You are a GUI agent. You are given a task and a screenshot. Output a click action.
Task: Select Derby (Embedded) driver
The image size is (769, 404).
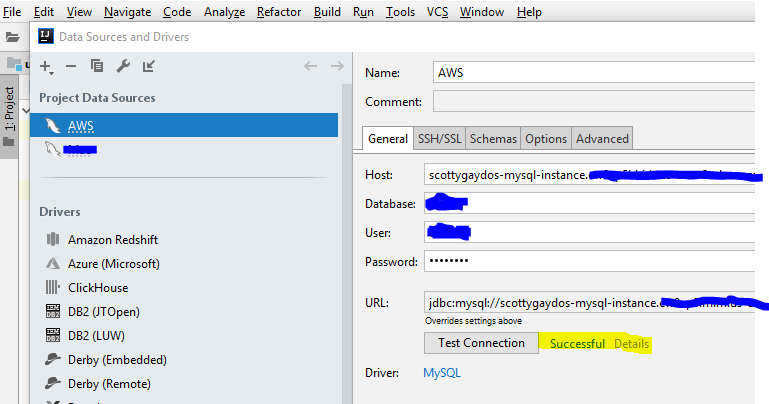pyautogui.click(x=117, y=359)
